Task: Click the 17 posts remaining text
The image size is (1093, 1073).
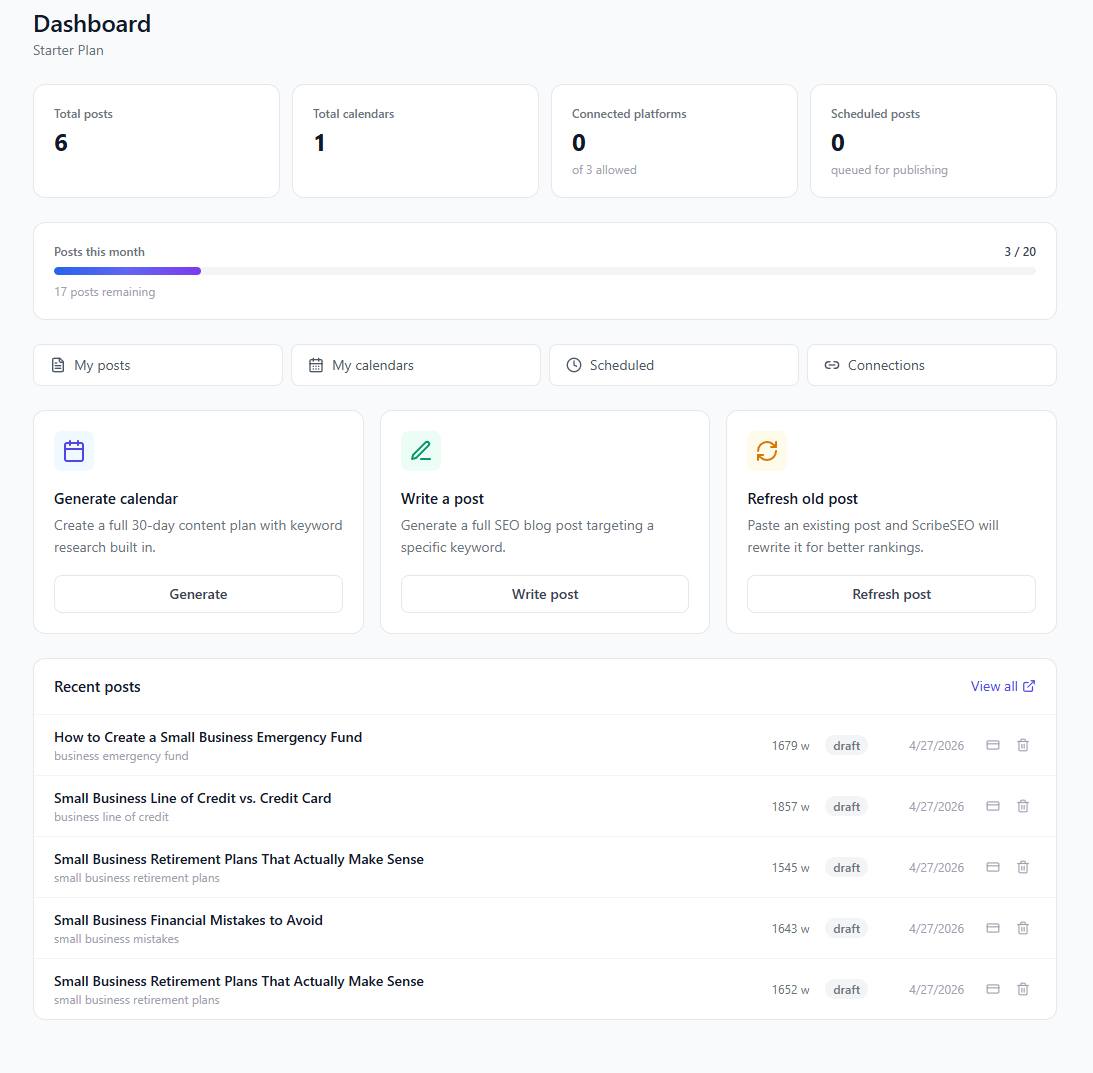Action: pos(105,292)
